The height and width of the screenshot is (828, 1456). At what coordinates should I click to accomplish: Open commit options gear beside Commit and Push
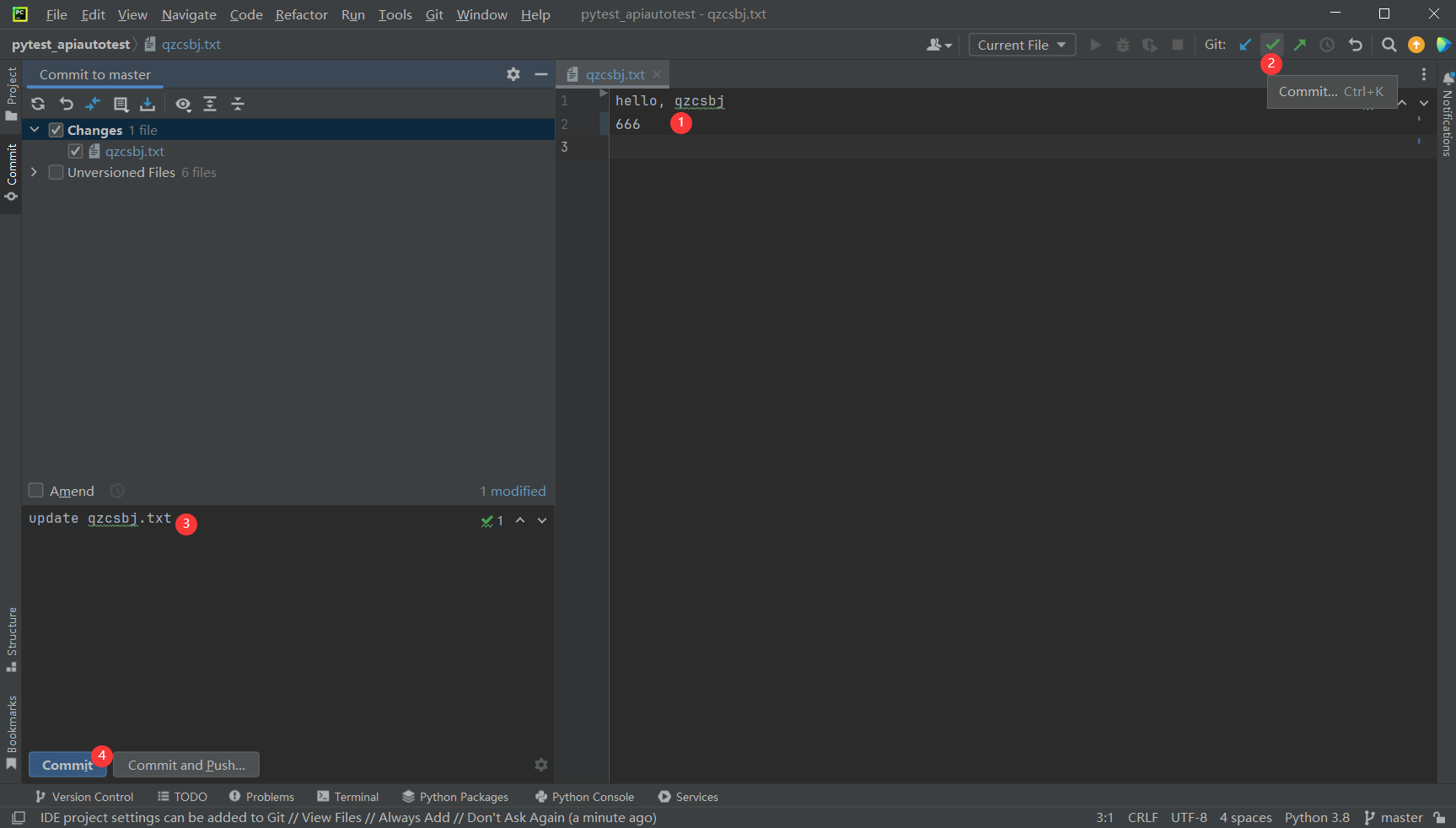pyautogui.click(x=541, y=765)
